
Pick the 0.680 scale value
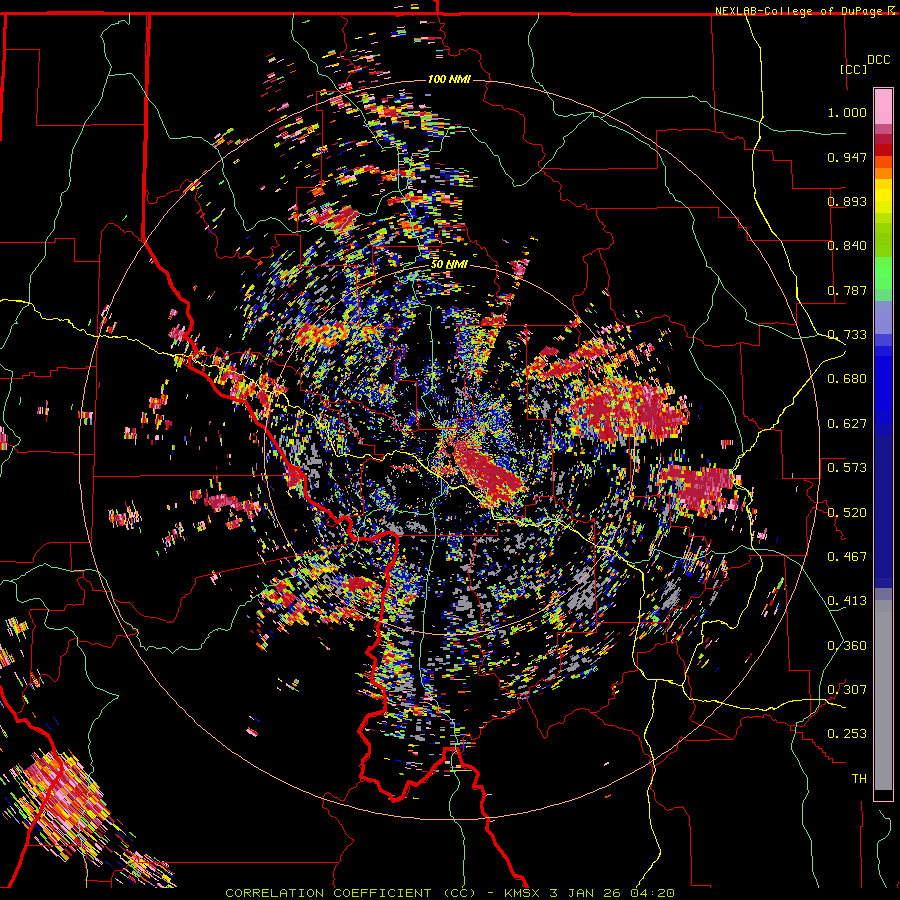pyautogui.click(x=847, y=379)
